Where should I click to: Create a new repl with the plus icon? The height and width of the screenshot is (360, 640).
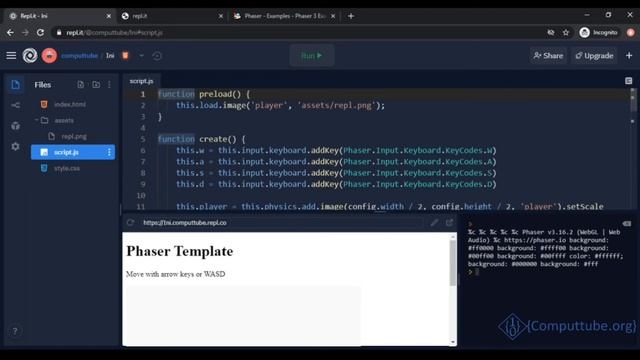tap(629, 56)
